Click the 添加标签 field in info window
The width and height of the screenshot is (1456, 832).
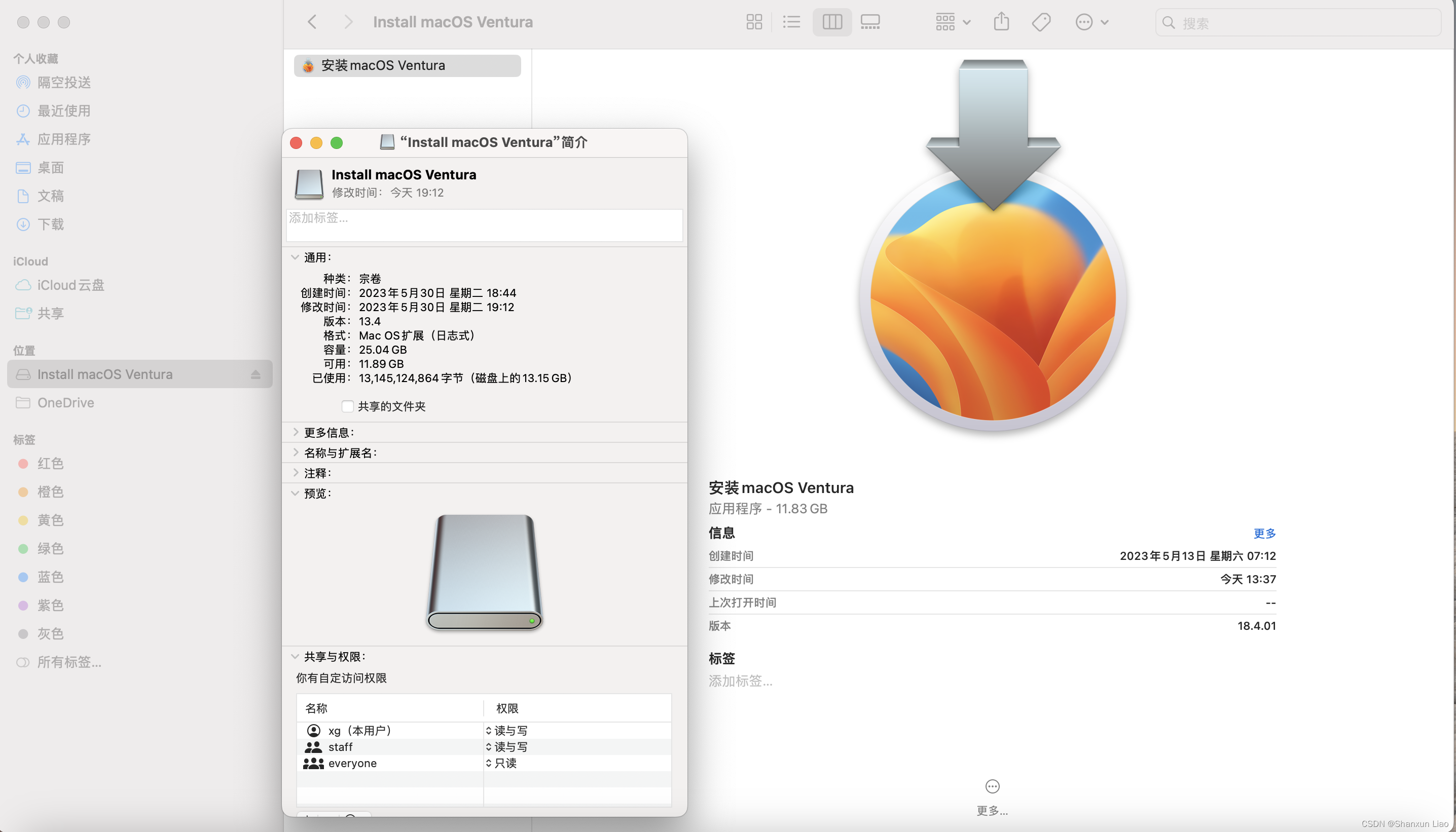pyautogui.click(x=484, y=225)
